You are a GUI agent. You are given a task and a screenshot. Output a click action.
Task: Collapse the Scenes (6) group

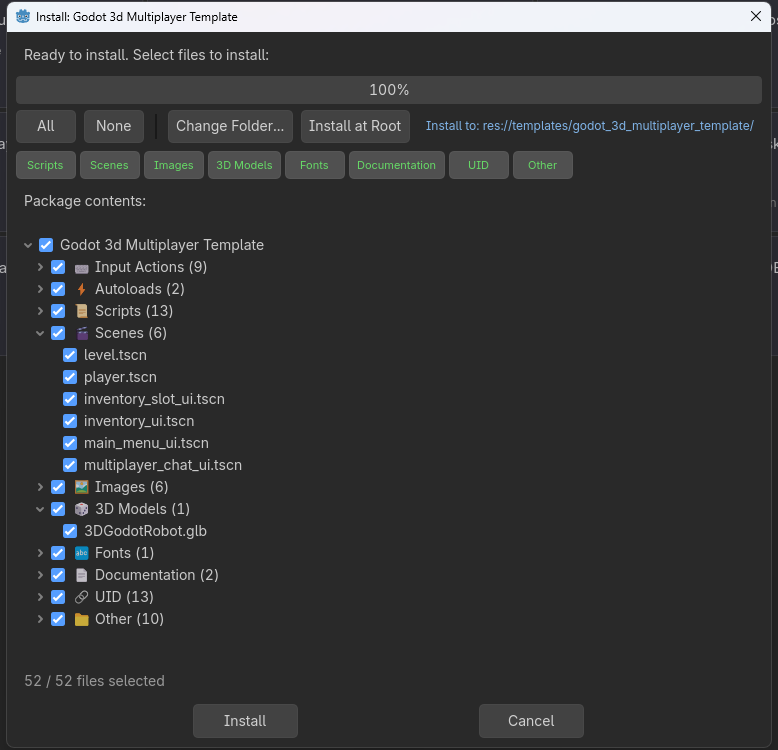(40, 333)
